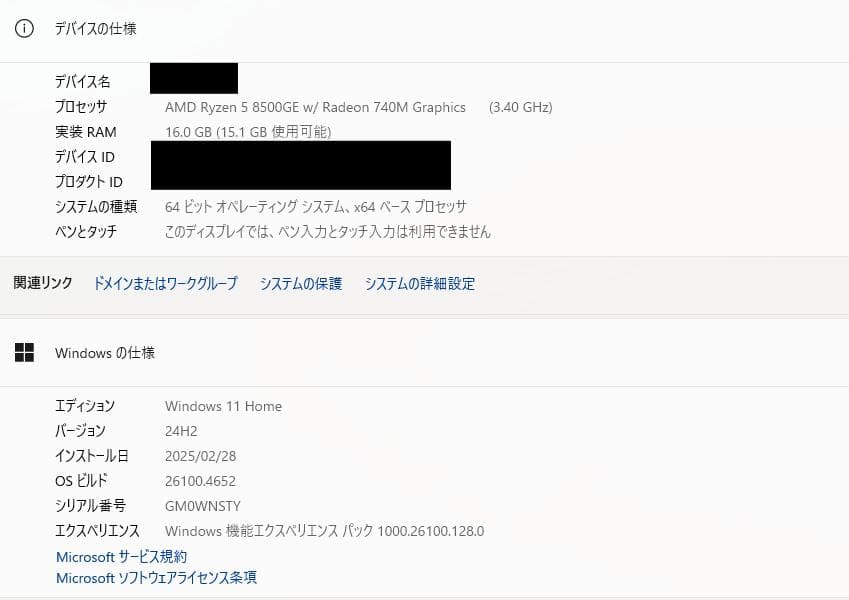Click the エディション value Windows 11 Home
The image size is (849, 600).
(223, 406)
